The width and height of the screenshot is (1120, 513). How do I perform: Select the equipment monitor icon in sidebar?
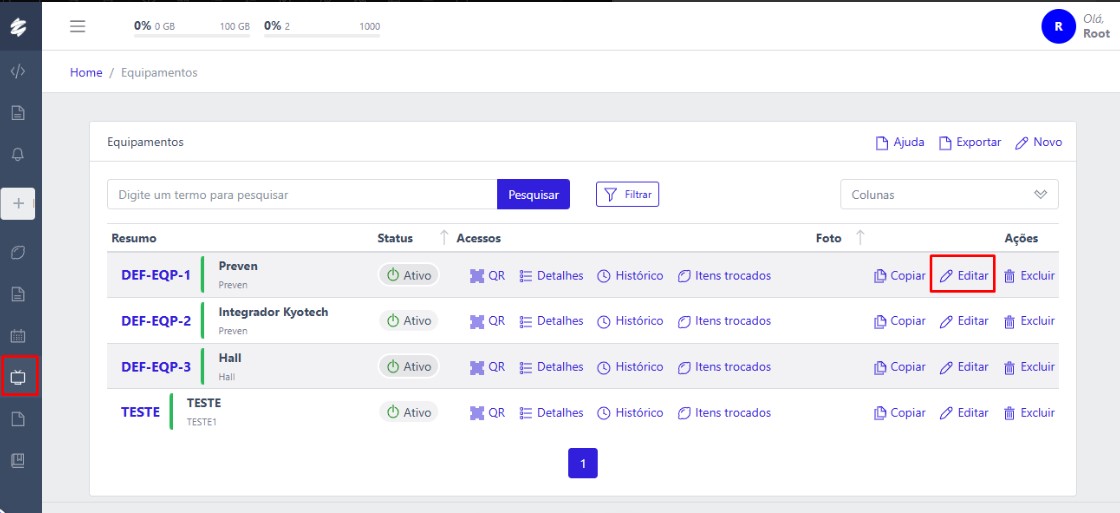click(19, 377)
